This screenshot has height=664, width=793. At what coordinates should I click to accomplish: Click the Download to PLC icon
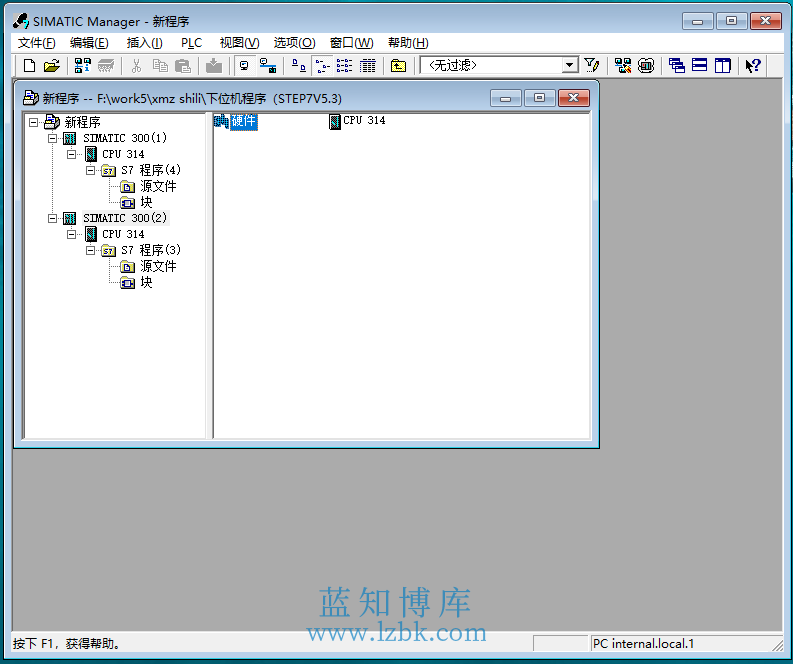[214, 66]
